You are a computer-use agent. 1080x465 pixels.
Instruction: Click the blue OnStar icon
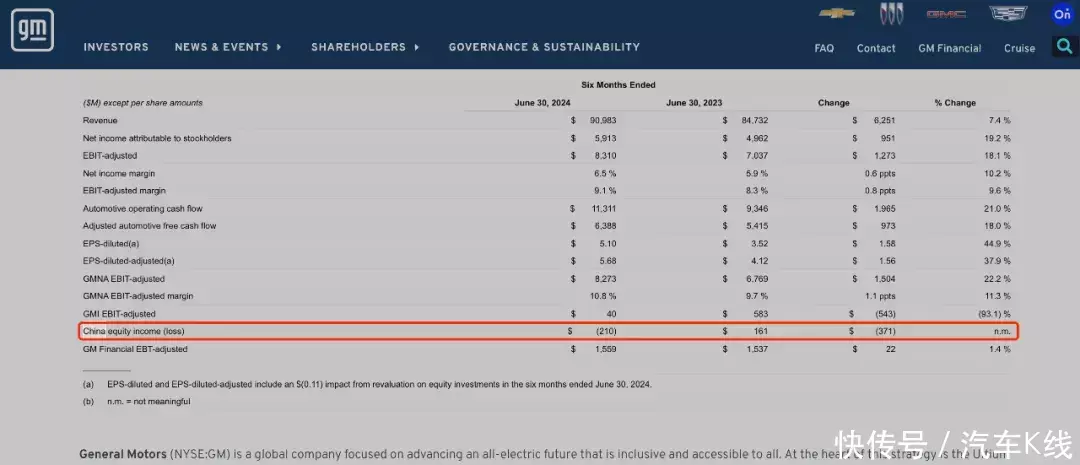point(1062,14)
